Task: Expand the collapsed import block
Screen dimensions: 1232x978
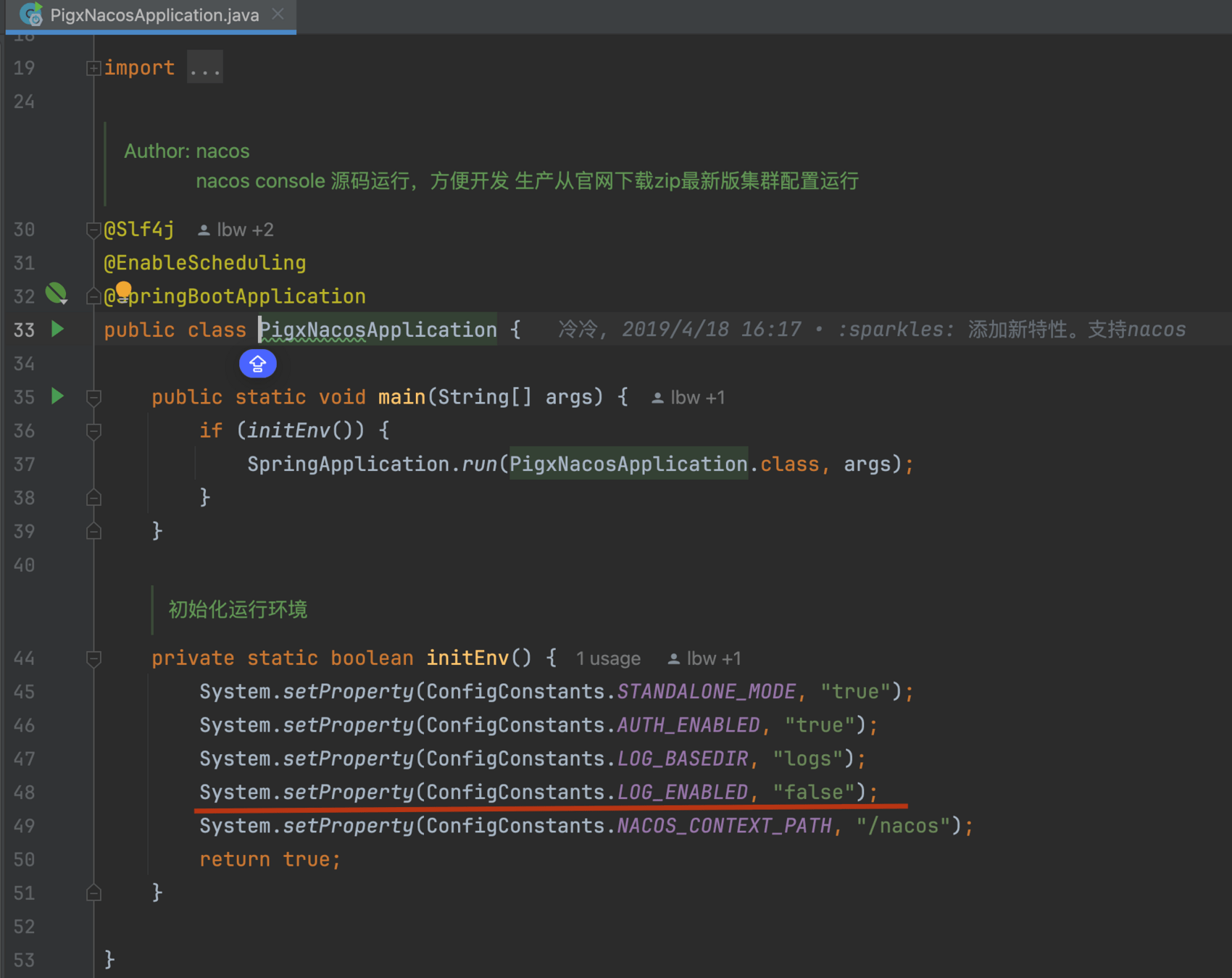Action: click(x=93, y=68)
